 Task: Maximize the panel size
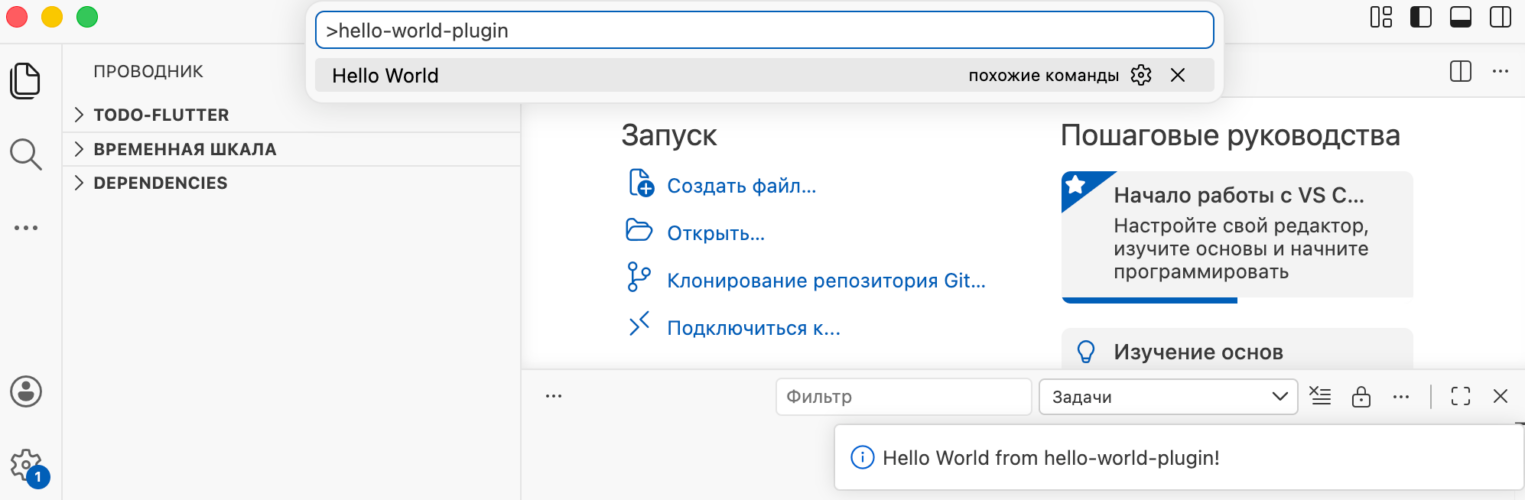[1461, 397]
